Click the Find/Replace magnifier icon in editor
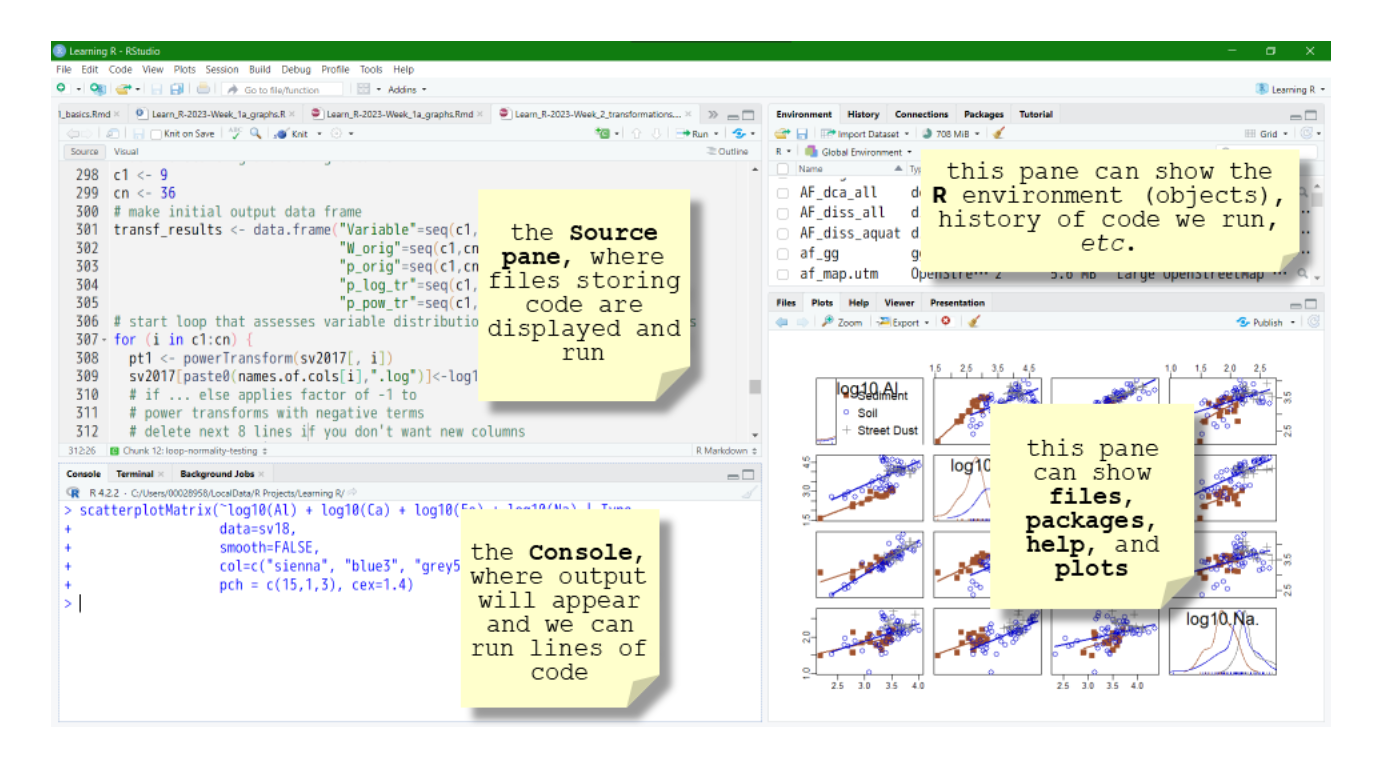 coord(255,133)
